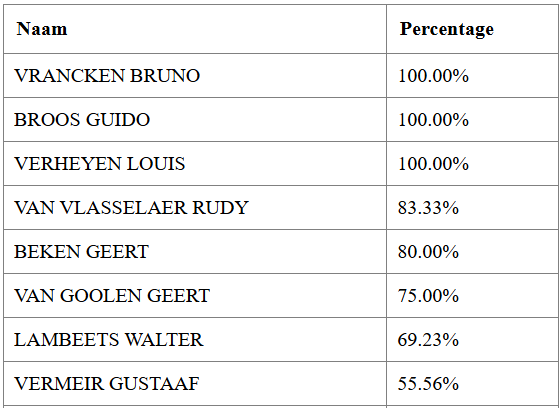560x408 pixels.
Task: Select the BEKEN GEERT name cell
Action: 195,252
